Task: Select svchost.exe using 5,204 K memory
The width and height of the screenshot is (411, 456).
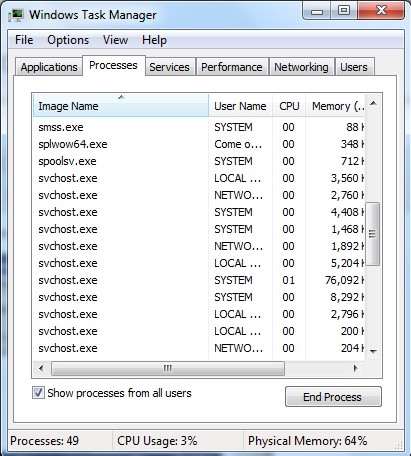Action: click(199, 263)
